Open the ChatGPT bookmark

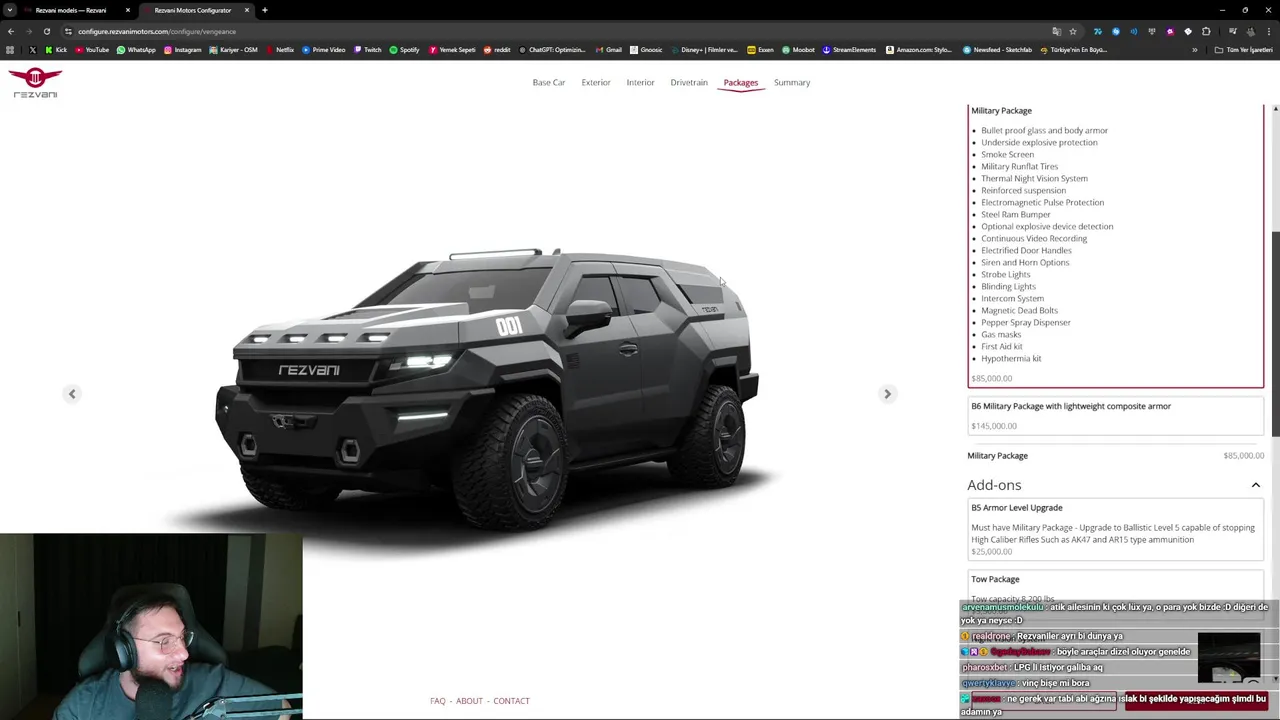(x=551, y=50)
